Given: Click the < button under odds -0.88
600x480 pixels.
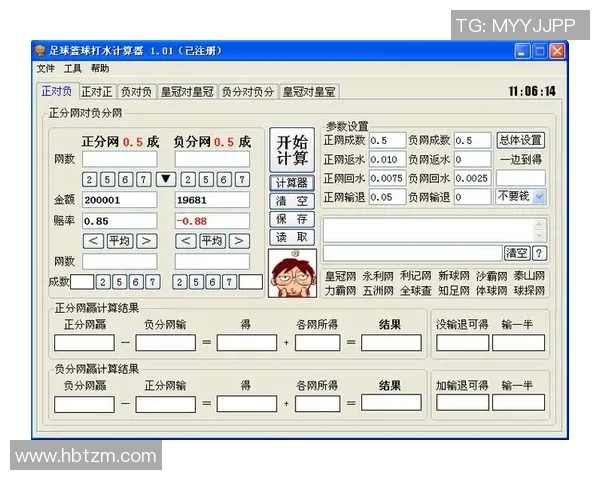Looking at the screenshot, I should (186, 241).
